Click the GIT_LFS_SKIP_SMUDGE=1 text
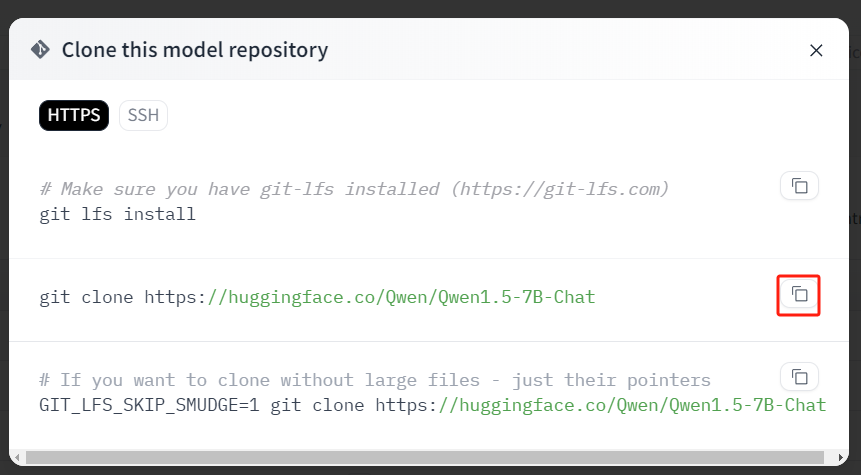Image resolution: width=861 pixels, height=475 pixels. pyautogui.click(x=149, y=405)
